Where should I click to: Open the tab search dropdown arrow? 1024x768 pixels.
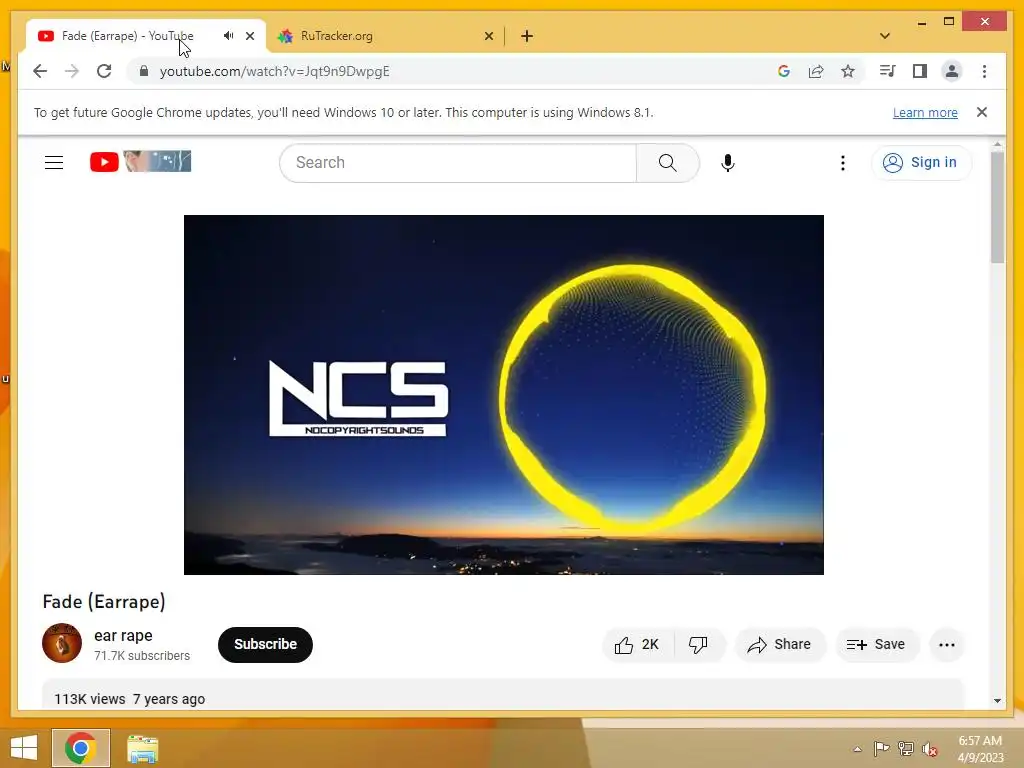[884, 36]
